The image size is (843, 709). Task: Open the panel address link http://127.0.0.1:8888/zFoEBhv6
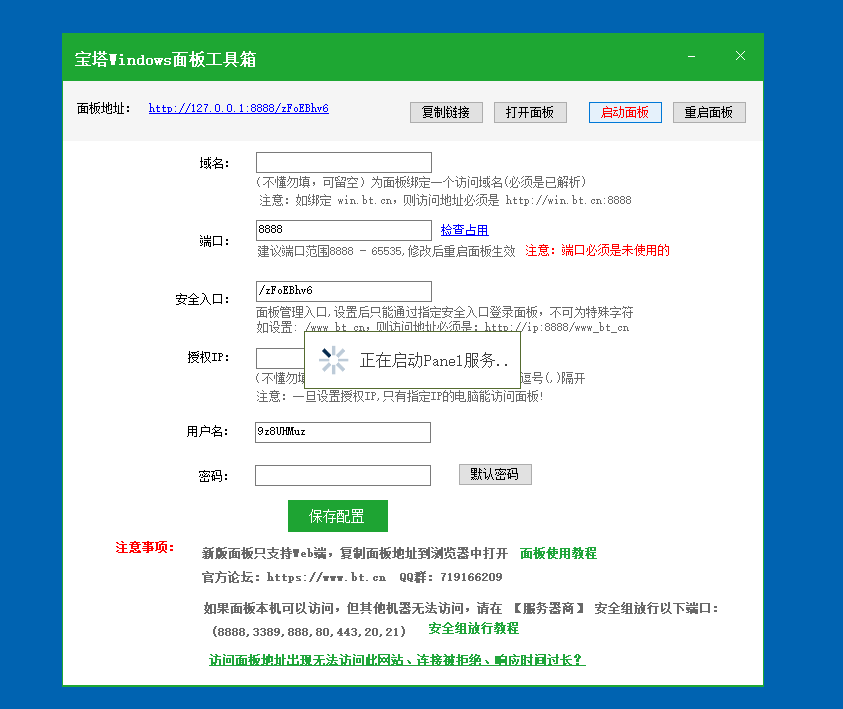click(x=238, y=108)
